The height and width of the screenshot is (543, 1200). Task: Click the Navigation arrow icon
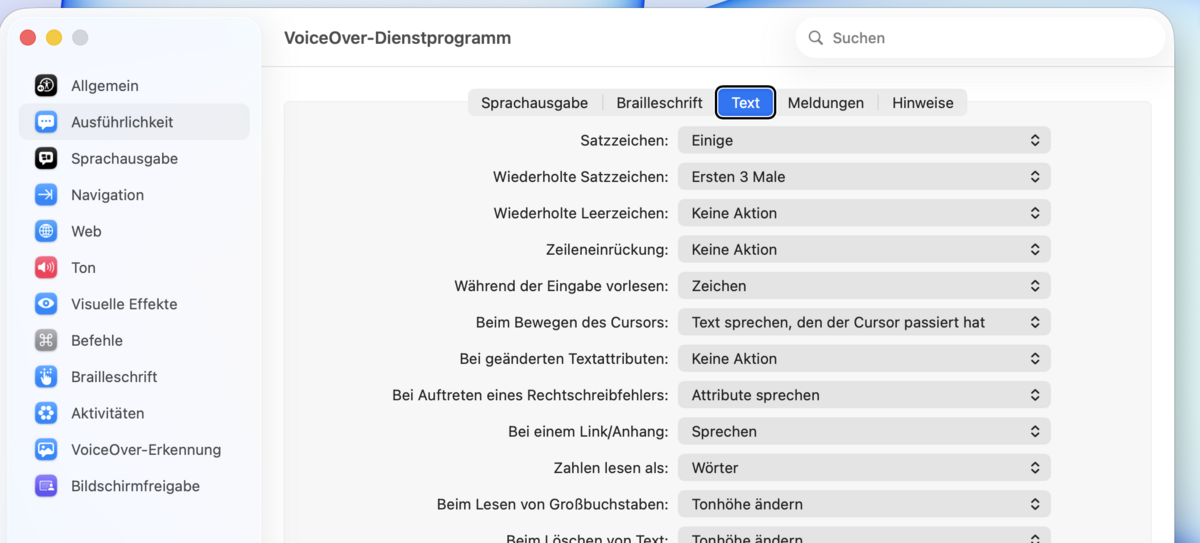coord(46,195)
